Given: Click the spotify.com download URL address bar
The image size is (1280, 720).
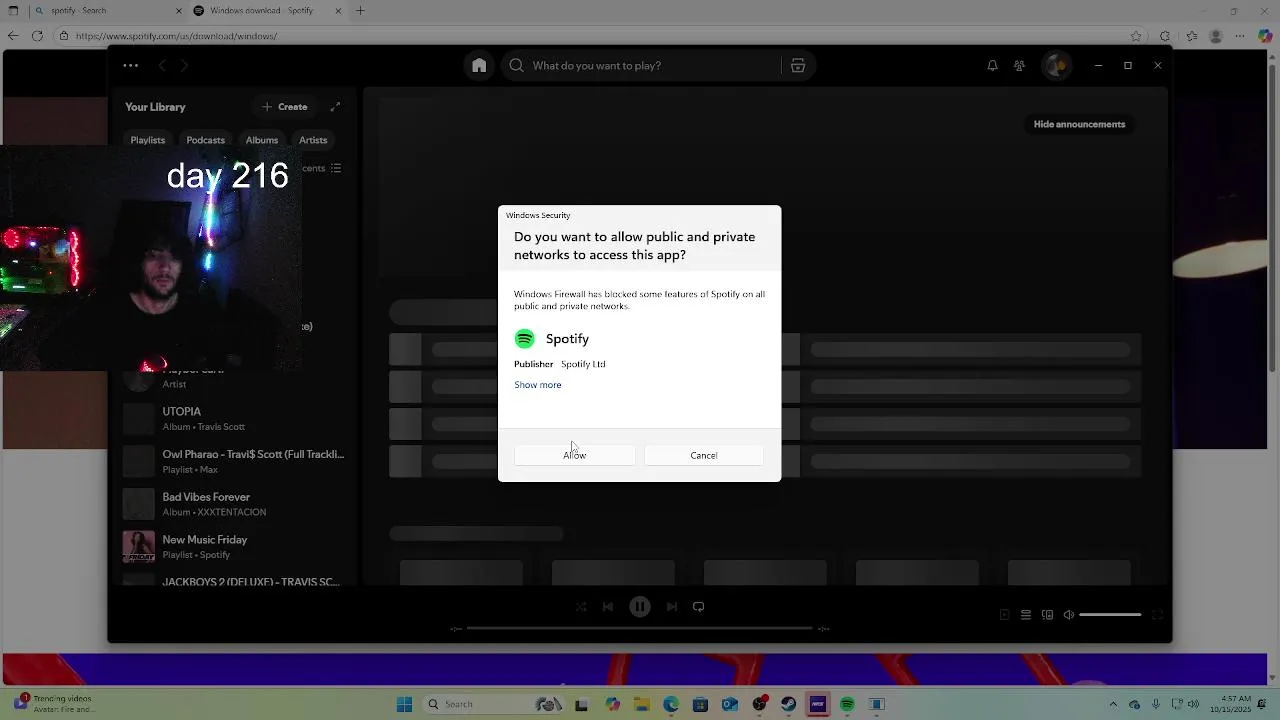Looking at the screenshot, I should point(590,36).
